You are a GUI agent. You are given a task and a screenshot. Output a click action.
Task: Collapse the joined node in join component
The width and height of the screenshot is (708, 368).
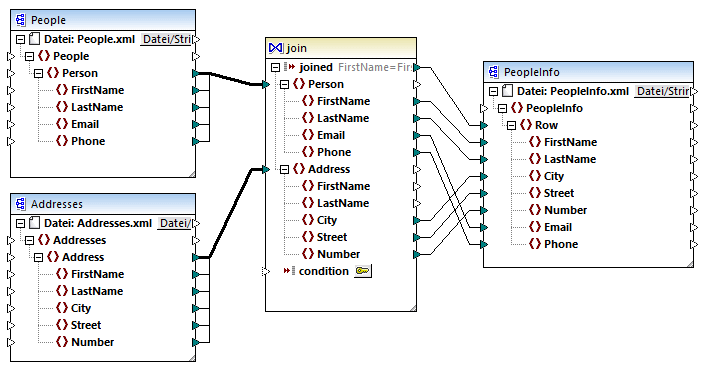[x=275, y=67]
